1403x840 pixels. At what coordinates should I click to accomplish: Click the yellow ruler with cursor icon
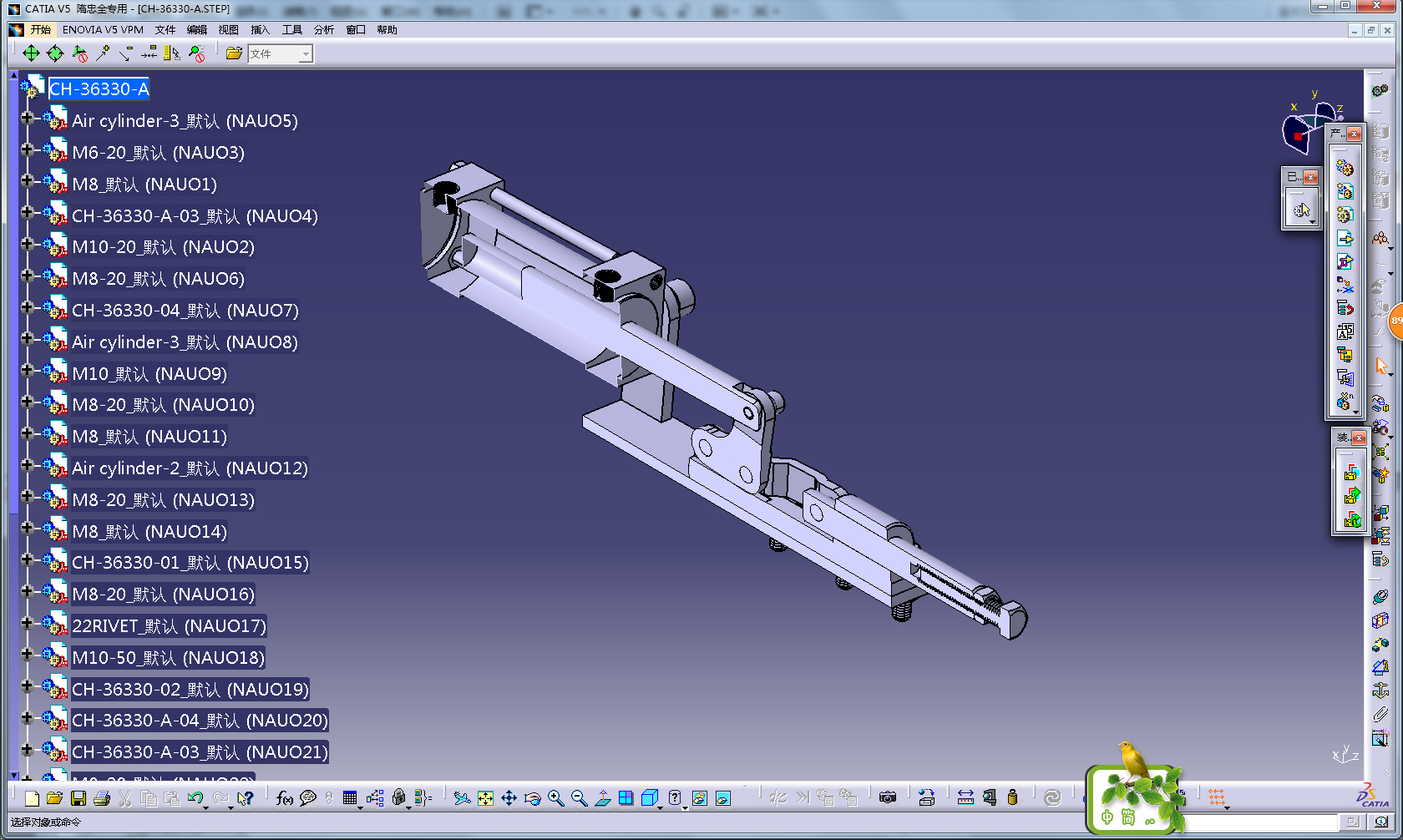click(x=171, y=53)
